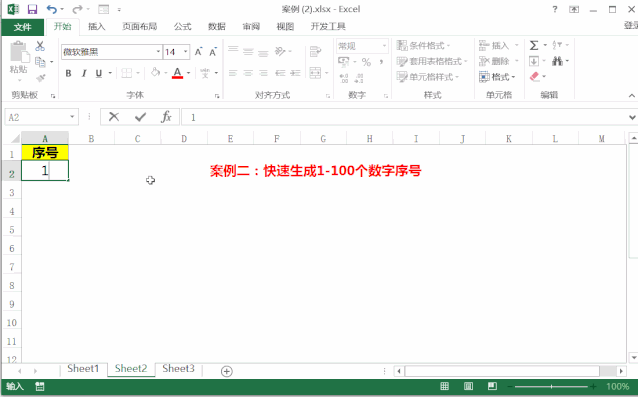Add a new sheet
Viewport: 638px width, 397px height.
(x=227, y=371)
